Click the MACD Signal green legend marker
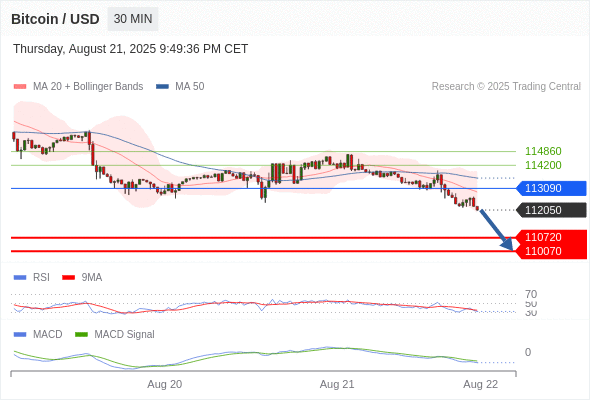 81,335
